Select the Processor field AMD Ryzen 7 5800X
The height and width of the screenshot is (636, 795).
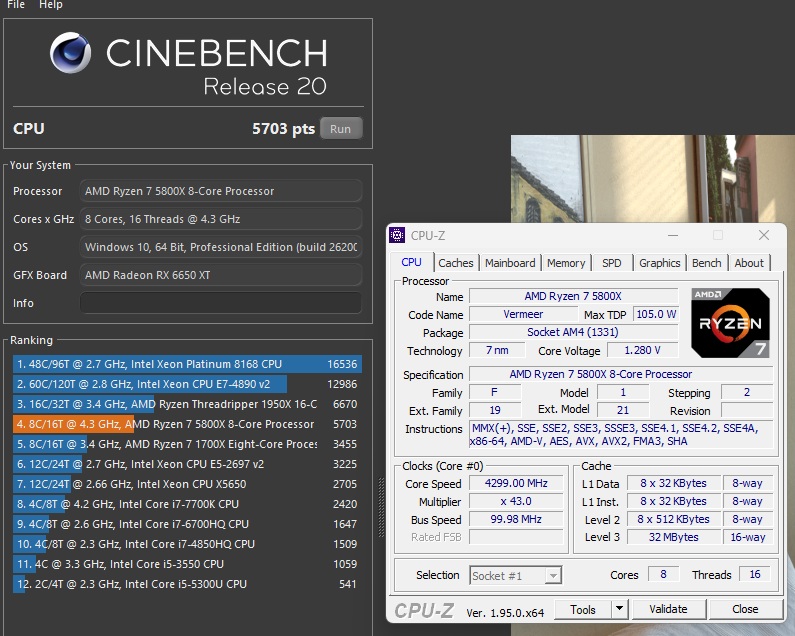[x=221, y=191]
